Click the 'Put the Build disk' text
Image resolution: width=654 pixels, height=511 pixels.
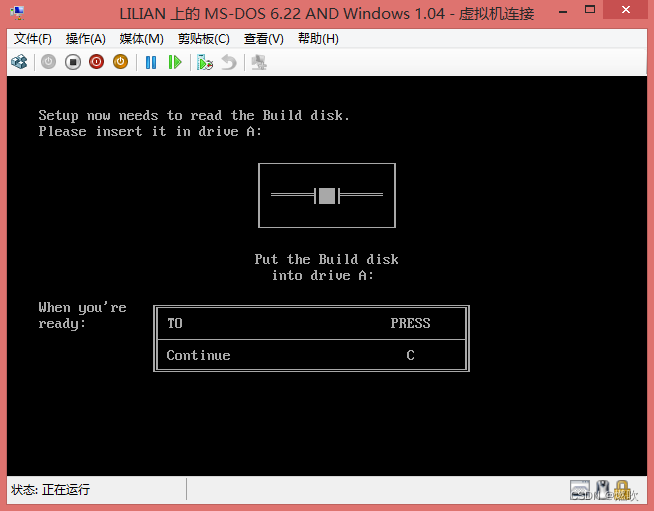tap(327, 259)
